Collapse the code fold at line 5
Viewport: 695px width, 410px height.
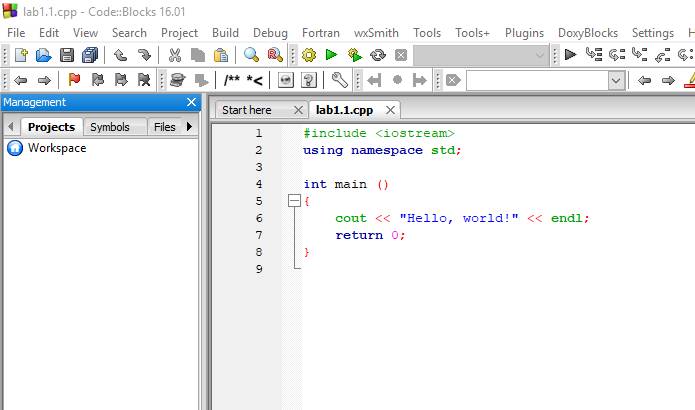click(x=294, y=201)
